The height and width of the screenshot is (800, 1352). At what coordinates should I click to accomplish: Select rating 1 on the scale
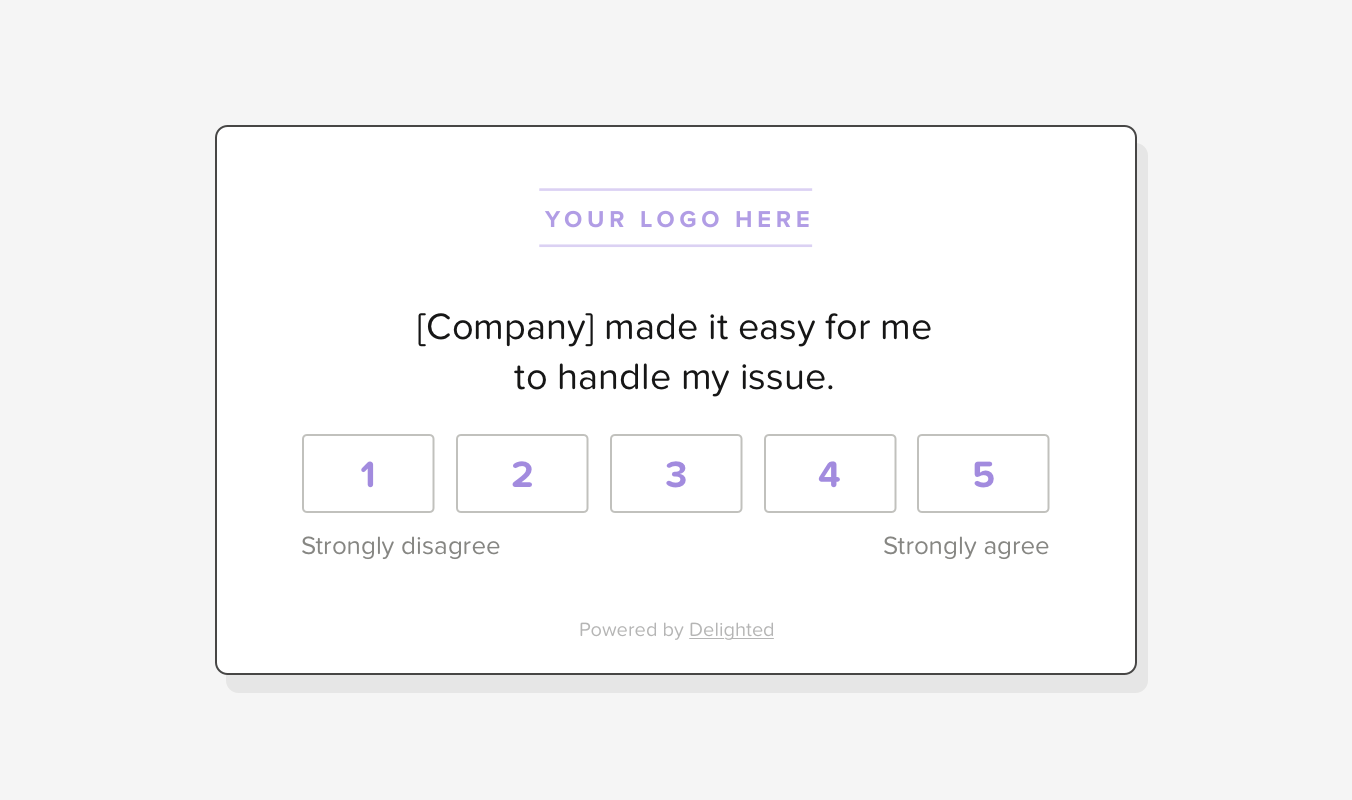368,473
